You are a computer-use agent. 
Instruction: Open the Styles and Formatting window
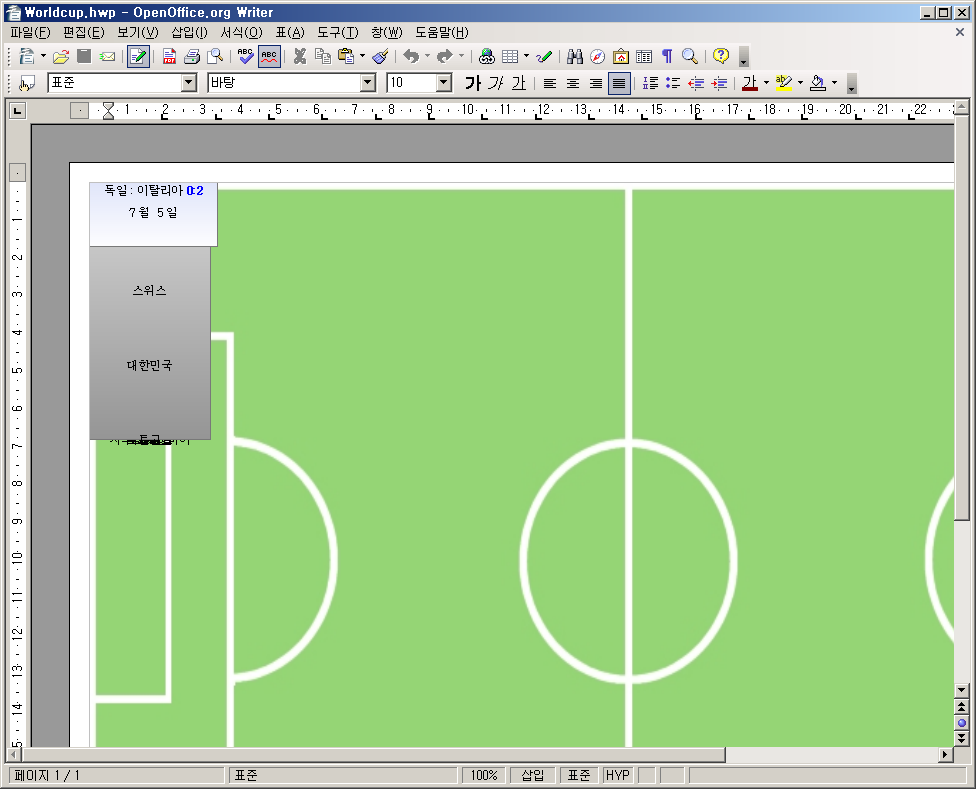click(x=27, y=83)
